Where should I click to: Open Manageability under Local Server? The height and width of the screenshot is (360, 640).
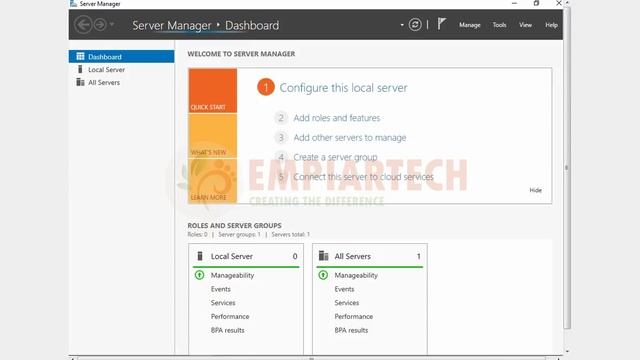click(x=232, y=275)
